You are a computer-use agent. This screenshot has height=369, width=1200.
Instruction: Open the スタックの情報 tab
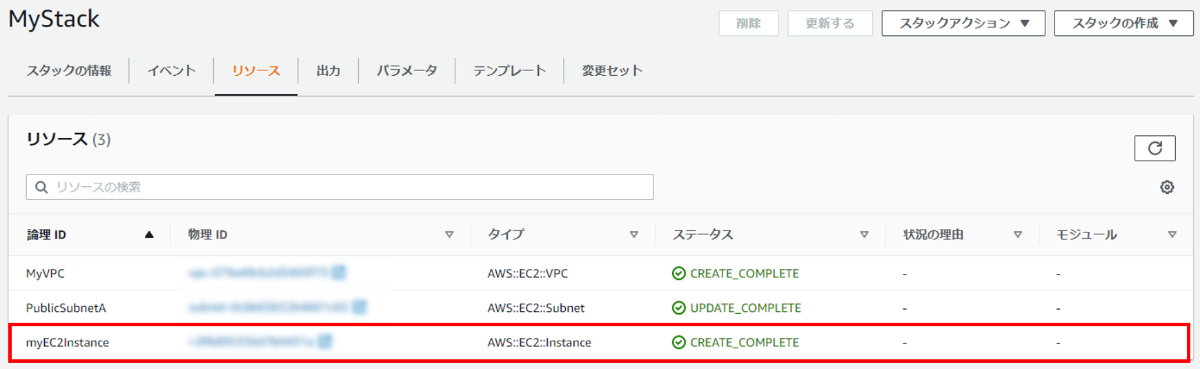69,71
